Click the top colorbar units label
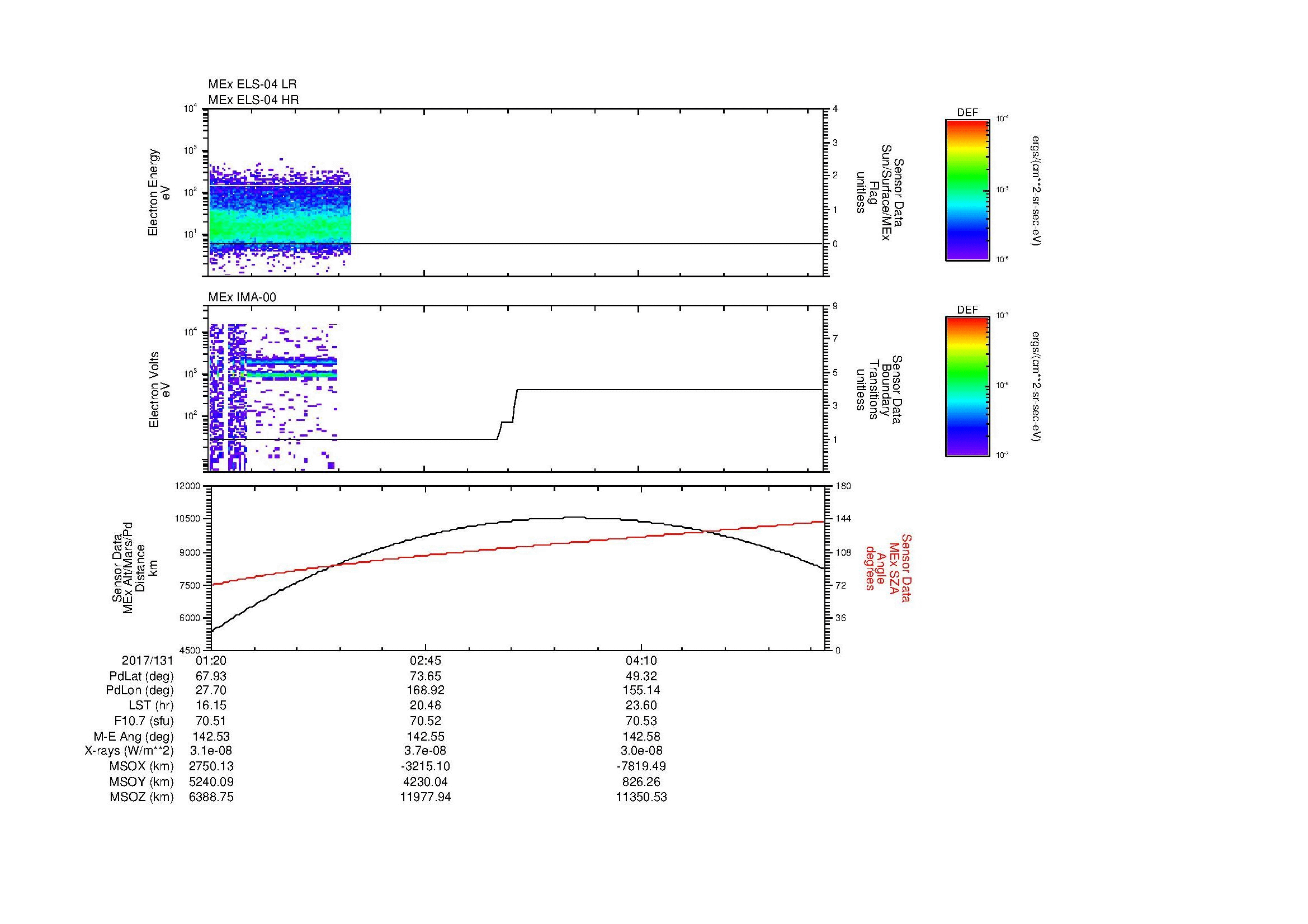The height and width of the screenshot is (924, 1308). click(x=1036, y=190)
